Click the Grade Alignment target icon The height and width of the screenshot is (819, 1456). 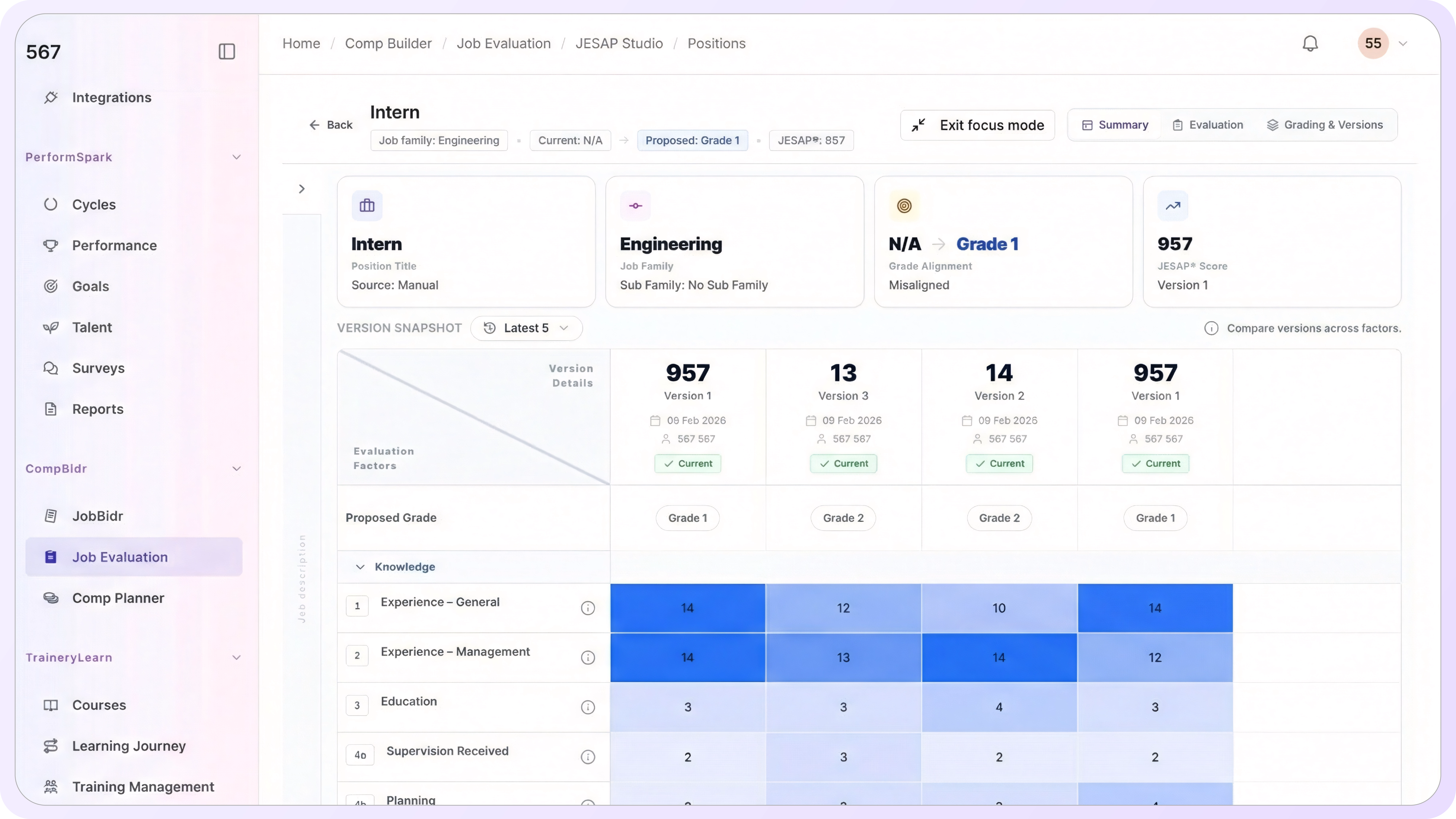[904, 206]
